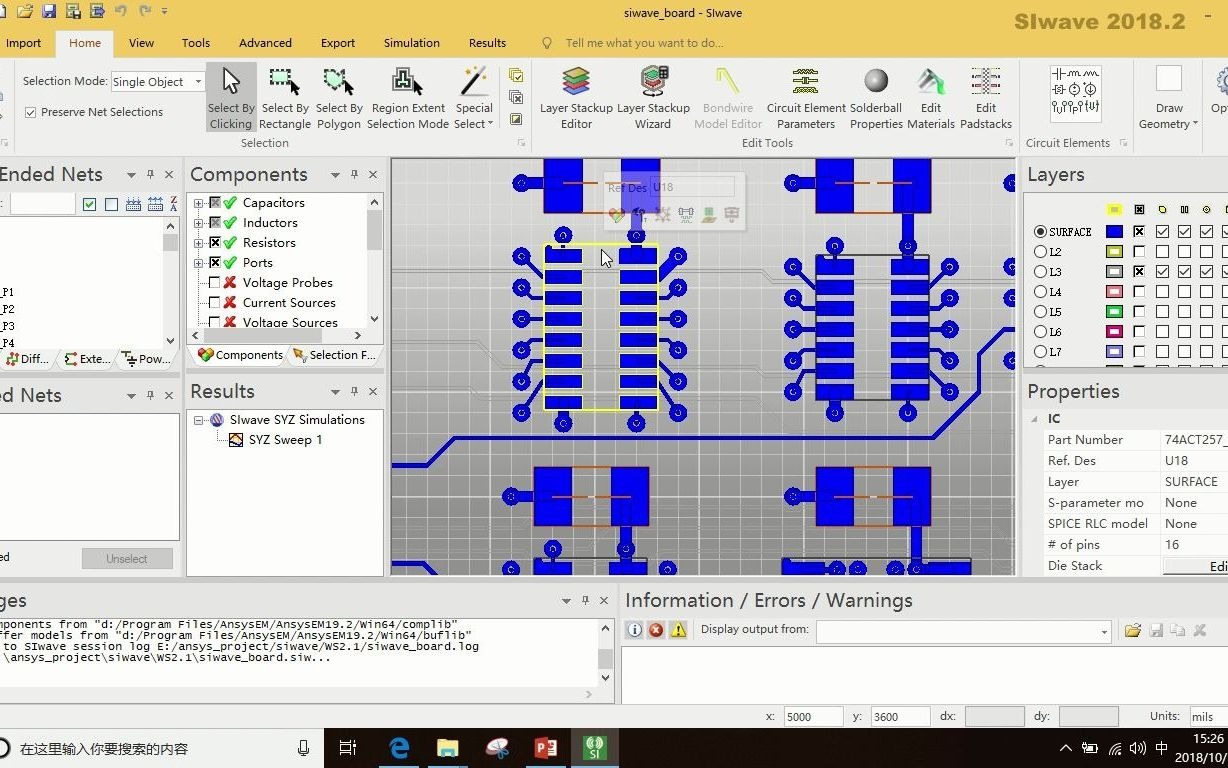
Task: Expand the Inductors tree node
Action: click(x=198, y=223)
